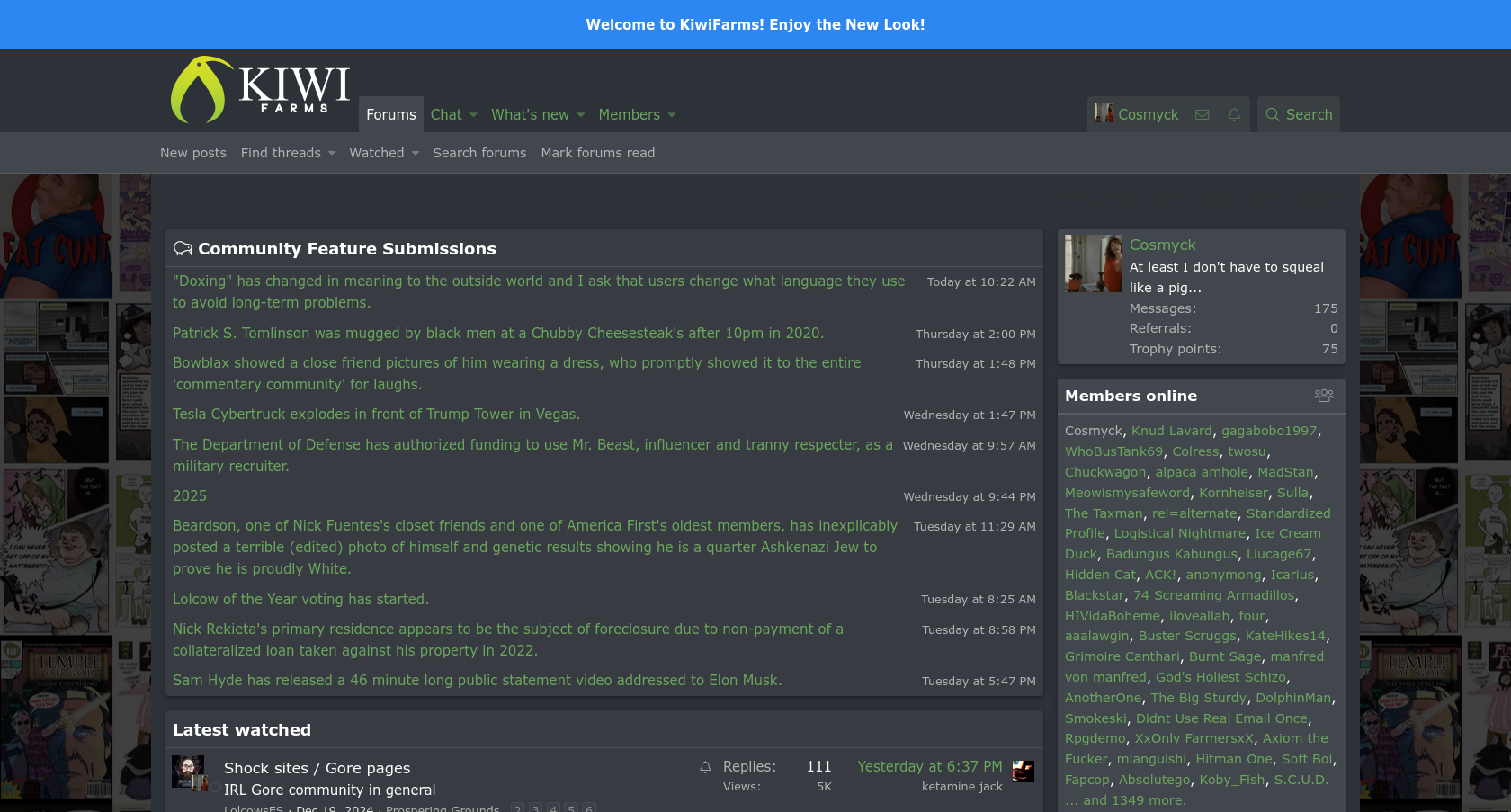Open gagabobo1997's member profile
1511x812 pixels.
(1269, 431)
